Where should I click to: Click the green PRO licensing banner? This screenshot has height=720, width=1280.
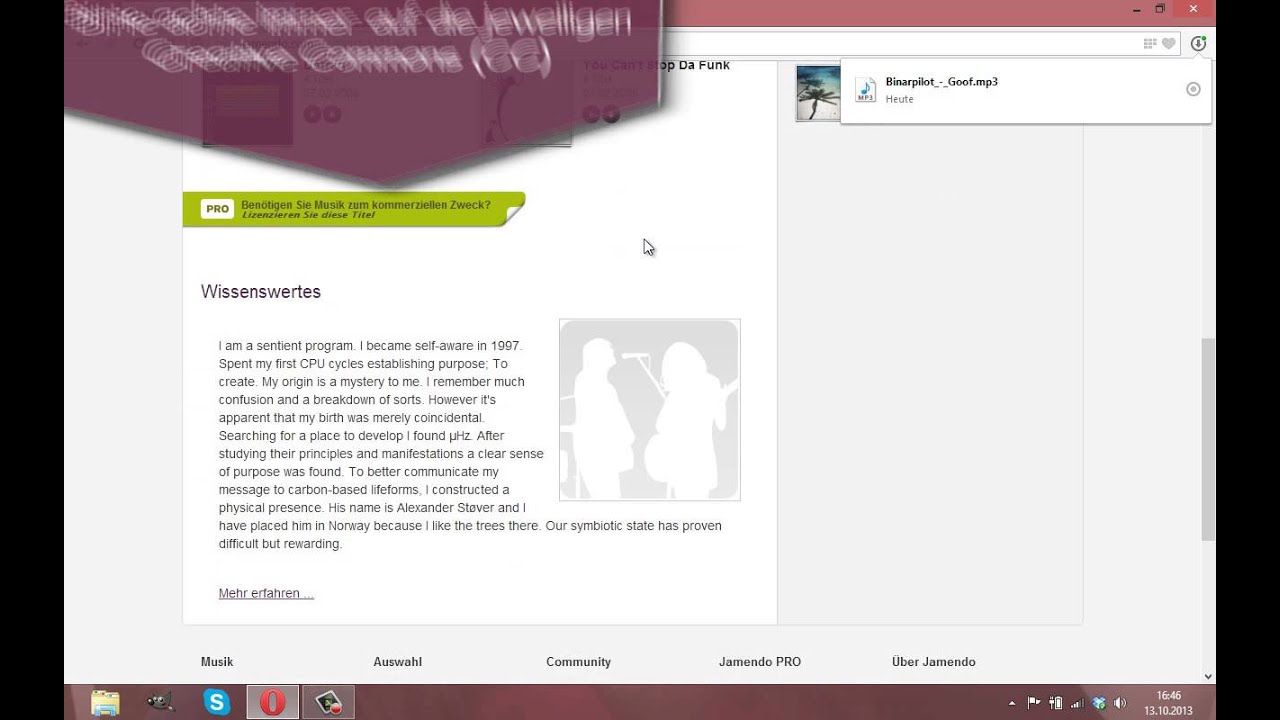click(353, 209)
